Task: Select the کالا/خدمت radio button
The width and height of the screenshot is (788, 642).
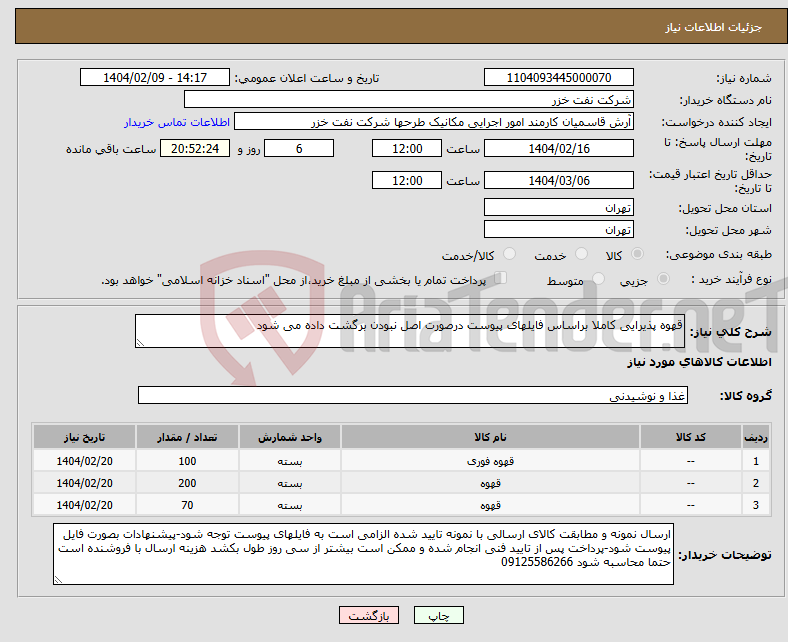Action: 510,254
